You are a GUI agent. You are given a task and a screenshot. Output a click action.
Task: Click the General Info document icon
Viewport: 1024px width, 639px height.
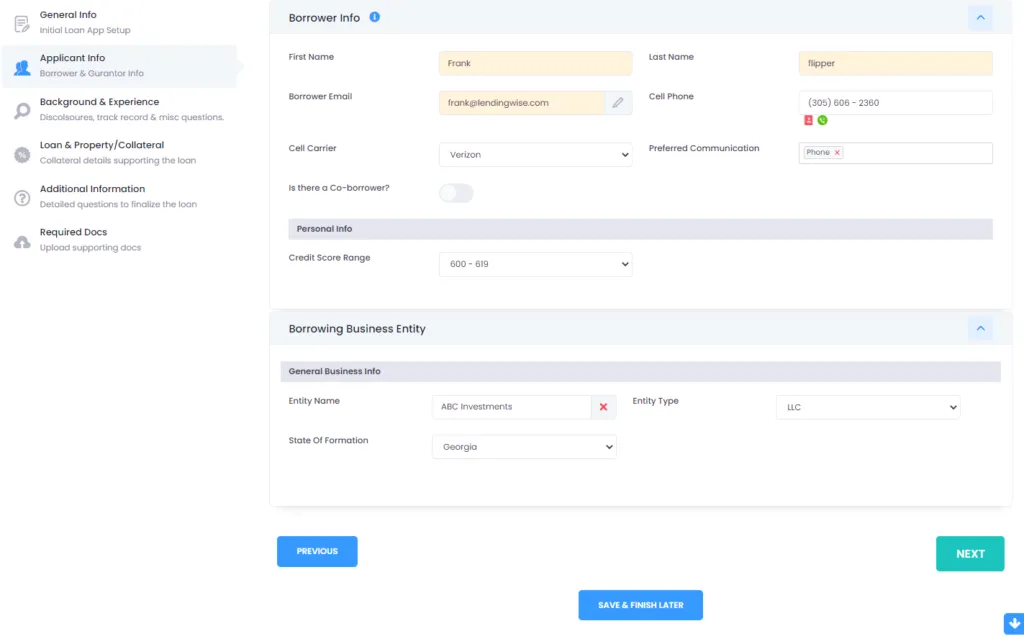coord(22,24)
